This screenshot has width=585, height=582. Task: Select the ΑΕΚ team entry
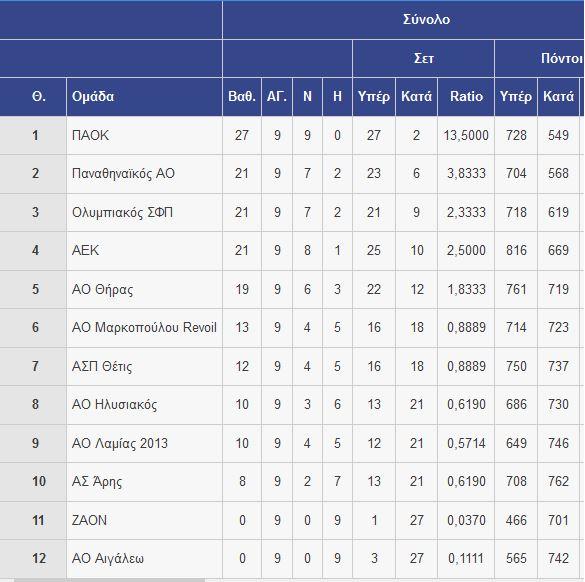click(85, 250)
